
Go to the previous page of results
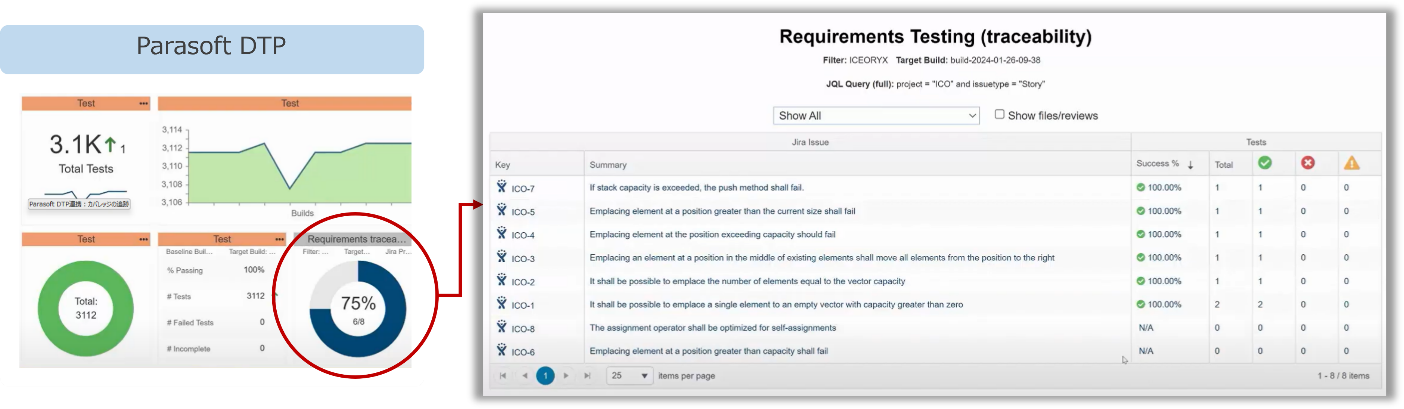pyautogui.click(x=524, y=376)
